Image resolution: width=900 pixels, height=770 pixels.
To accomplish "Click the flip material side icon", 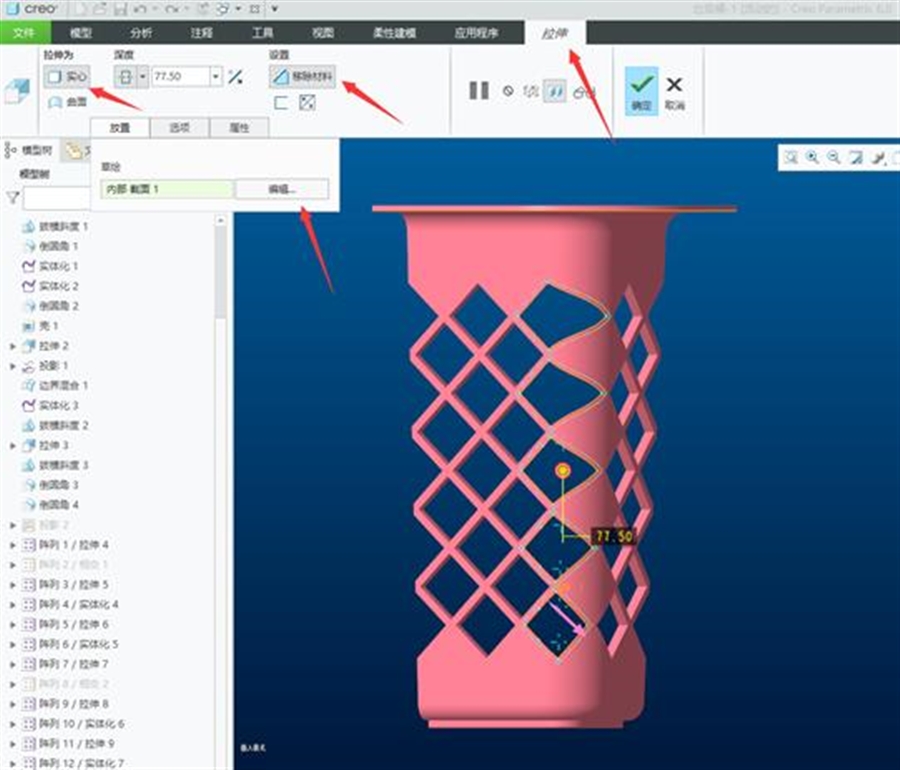I will pos(308,103).
